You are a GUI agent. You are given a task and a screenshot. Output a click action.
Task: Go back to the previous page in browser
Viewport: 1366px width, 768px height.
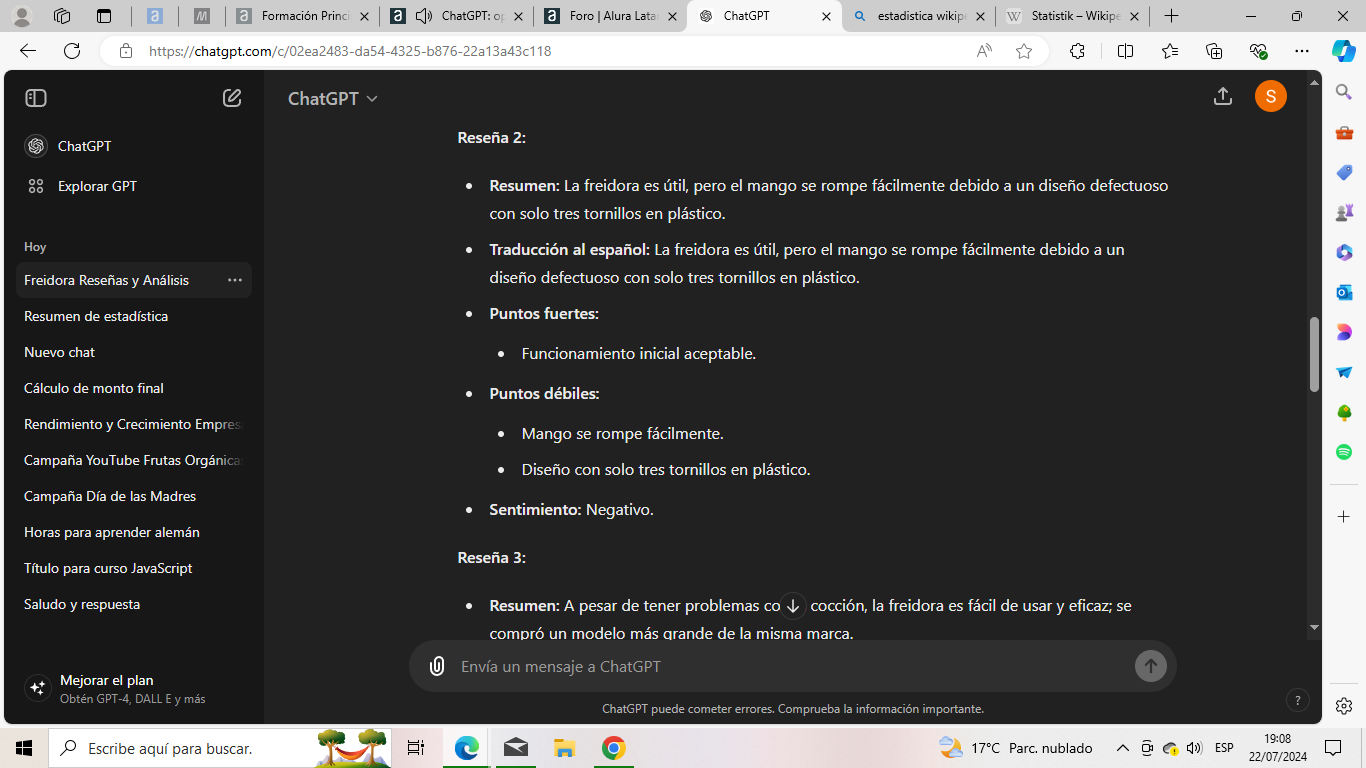[x=28, y=51]
